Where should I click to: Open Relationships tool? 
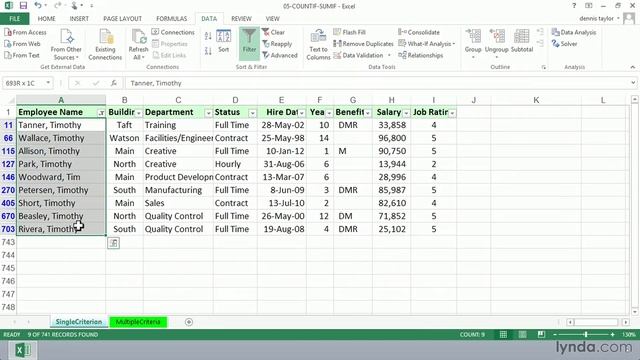[421, 55]
